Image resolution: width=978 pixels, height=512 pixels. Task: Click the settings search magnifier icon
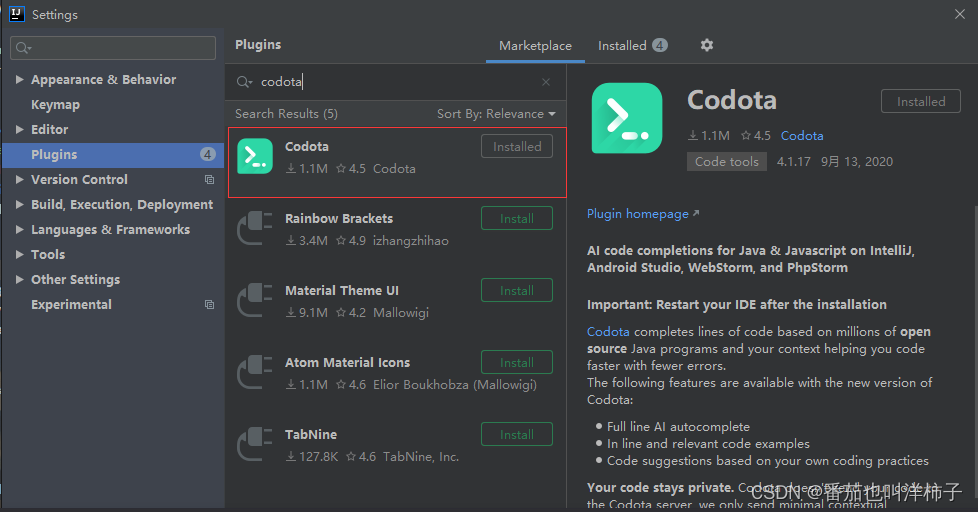tap(23, 48)
